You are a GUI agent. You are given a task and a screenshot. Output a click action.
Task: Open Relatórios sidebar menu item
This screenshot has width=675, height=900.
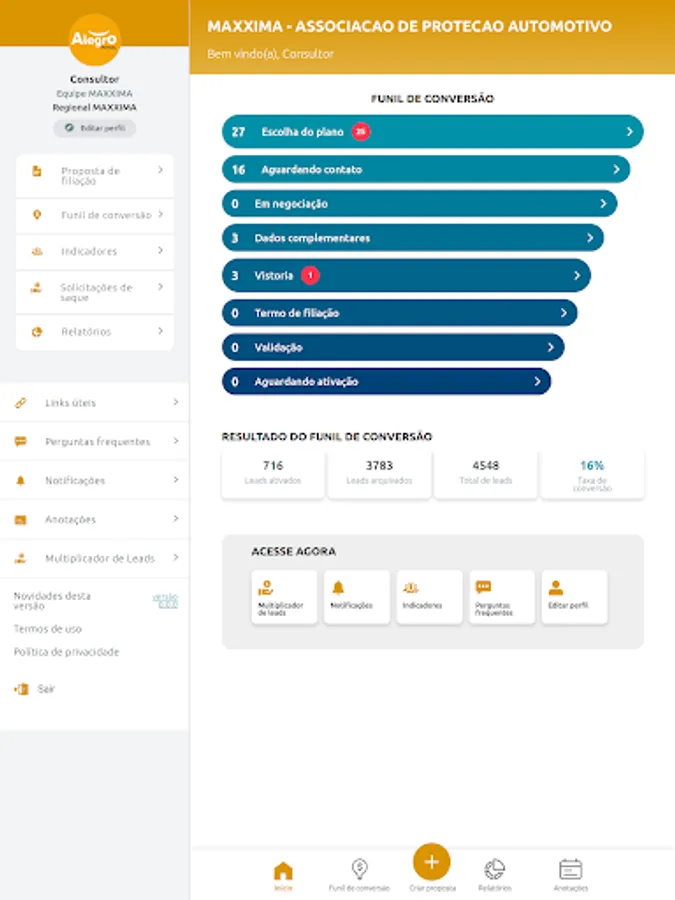tap(95, 332)
